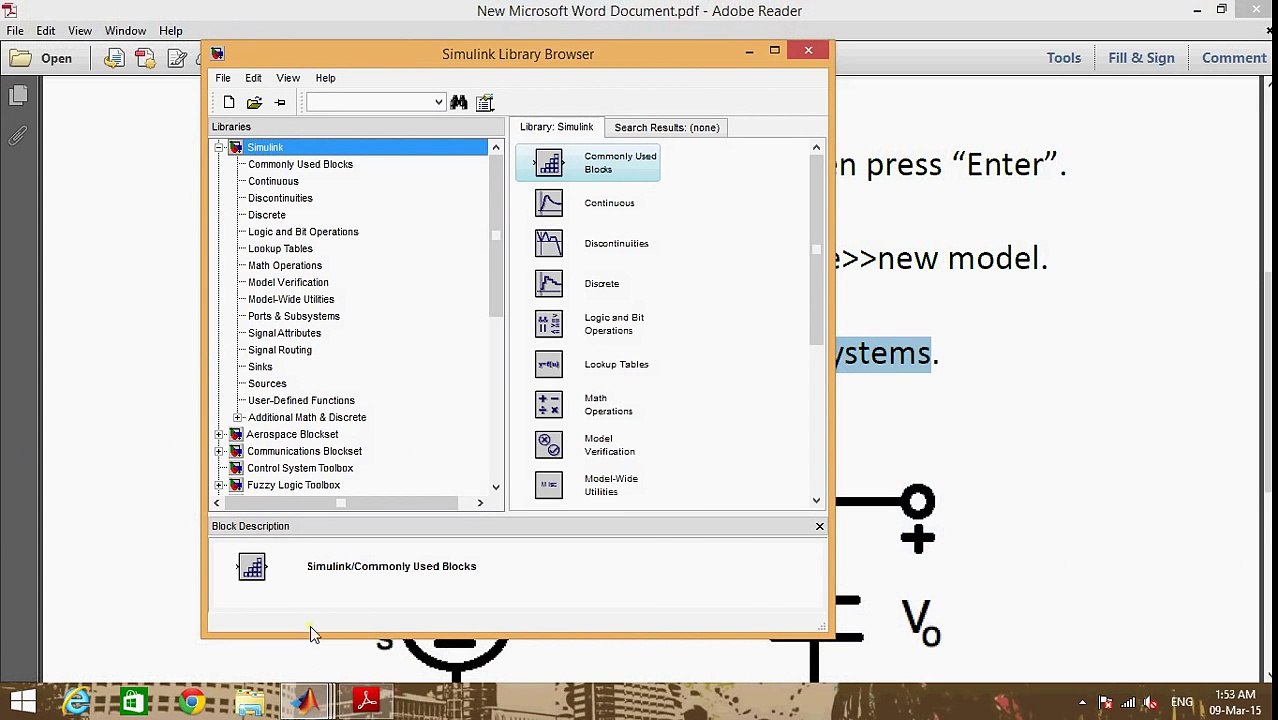Open the Comment pane in Adobe Reader
This screenshot has height=720, width=1278.
1234,58
